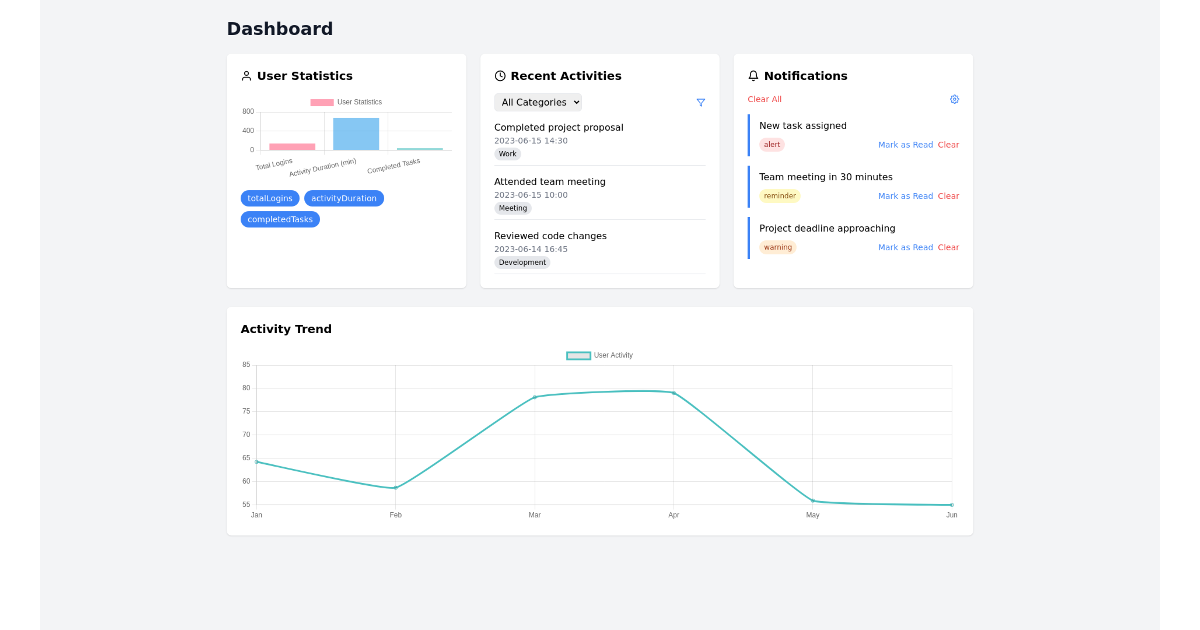Open the filter funnel icon
Viewport: 1200px width, 630px height.
pyautogui.click(x=701, y=102)
